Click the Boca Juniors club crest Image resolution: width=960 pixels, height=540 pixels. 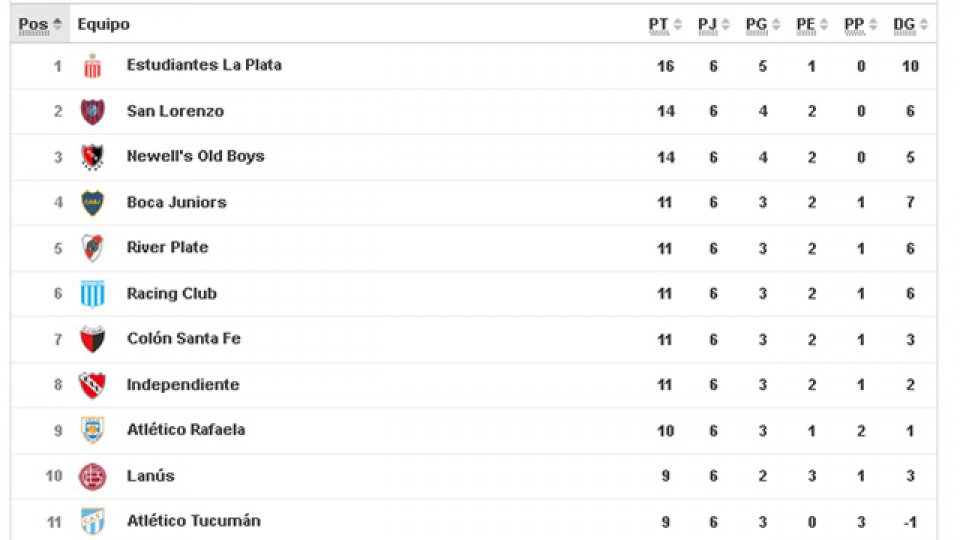[92, 203]
